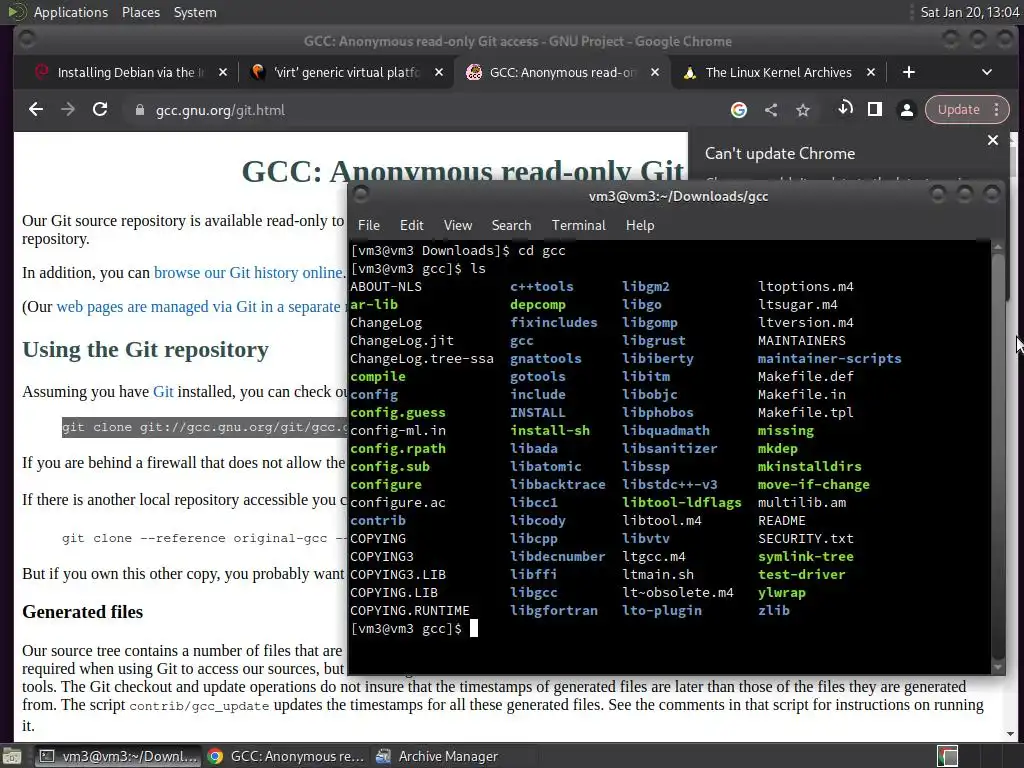Image resolution: width=1024 pixels, height=768 pixels.
Task: Click 'ChangeLog.tree-ssa' in terminal listing
Action: point(422,359)
